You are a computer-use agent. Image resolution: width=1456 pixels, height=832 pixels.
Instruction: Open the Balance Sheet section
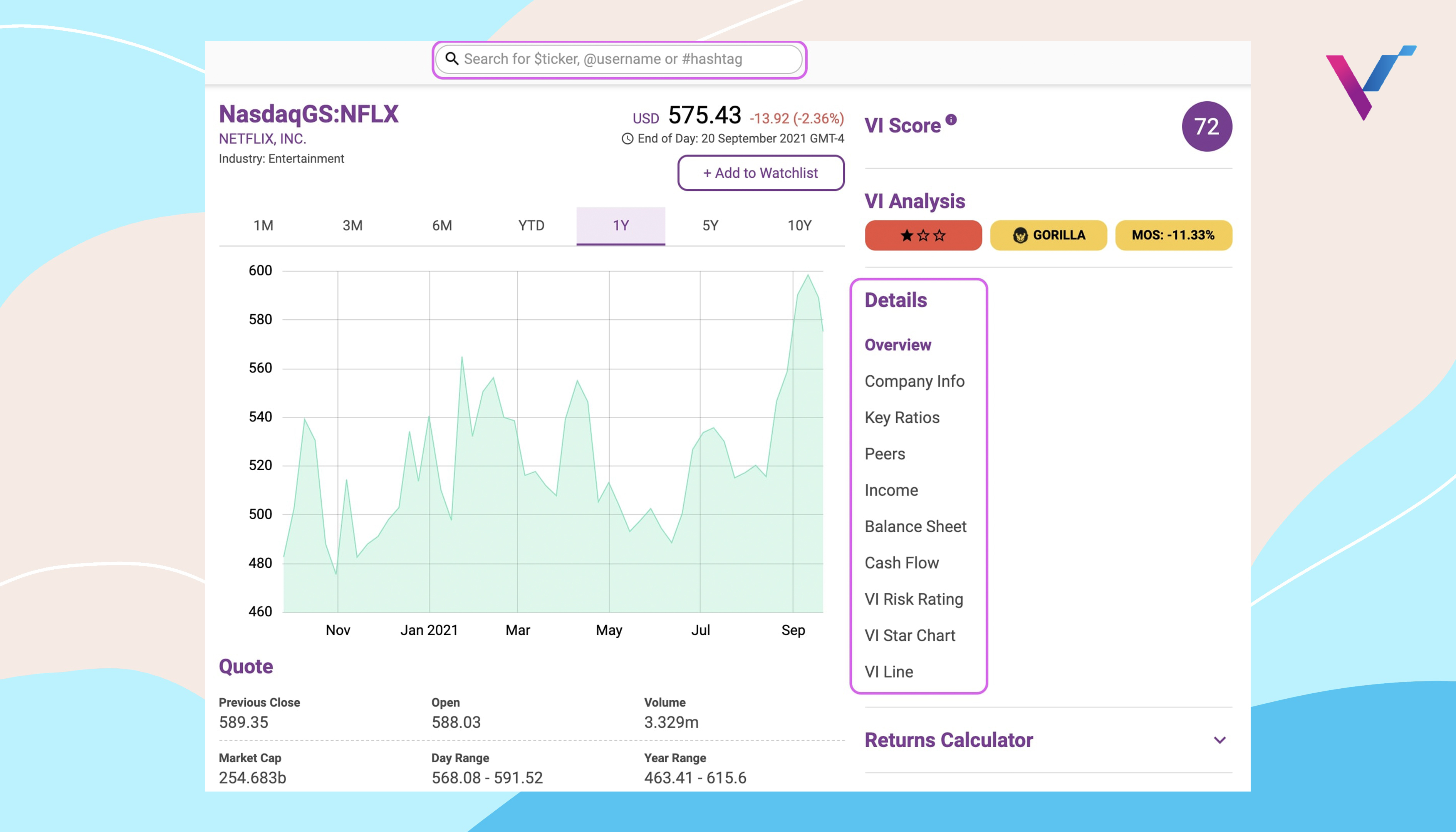[x=916, y=526]
